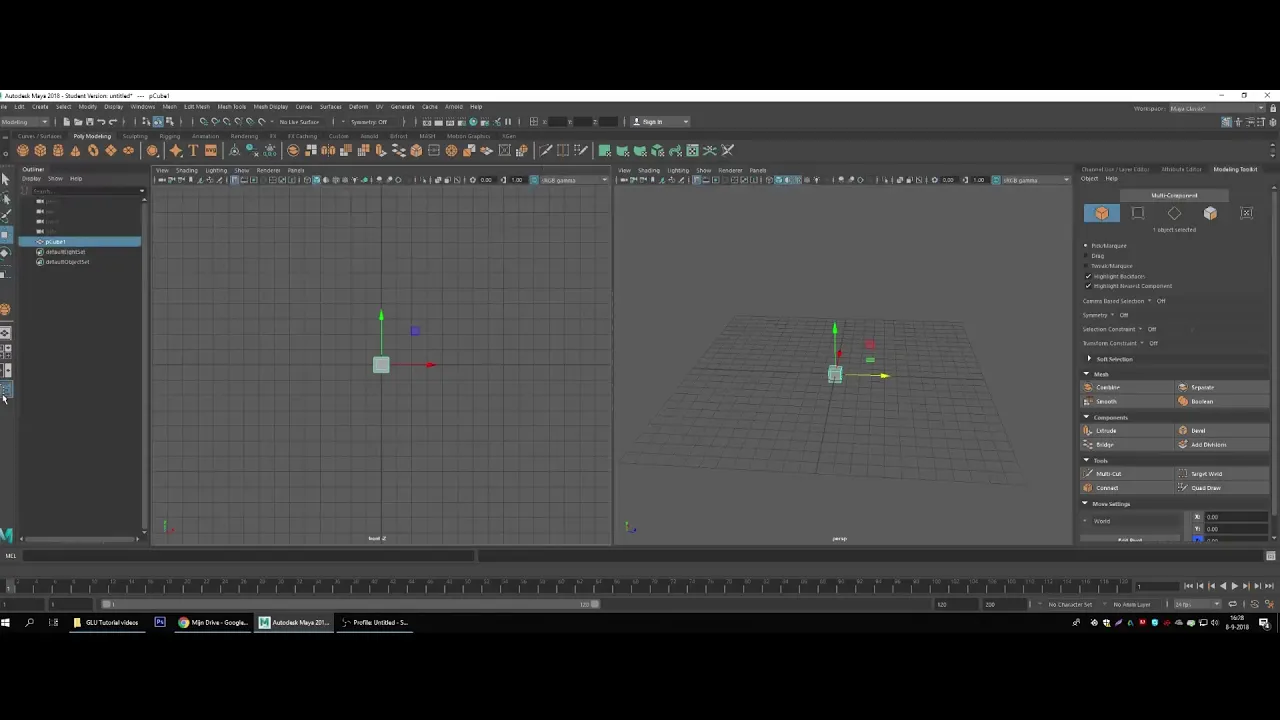Viewport: 1280px width, 720px height.
Task: Click the new scene icon
Action: pyautogui.click(x=66, y=122)
